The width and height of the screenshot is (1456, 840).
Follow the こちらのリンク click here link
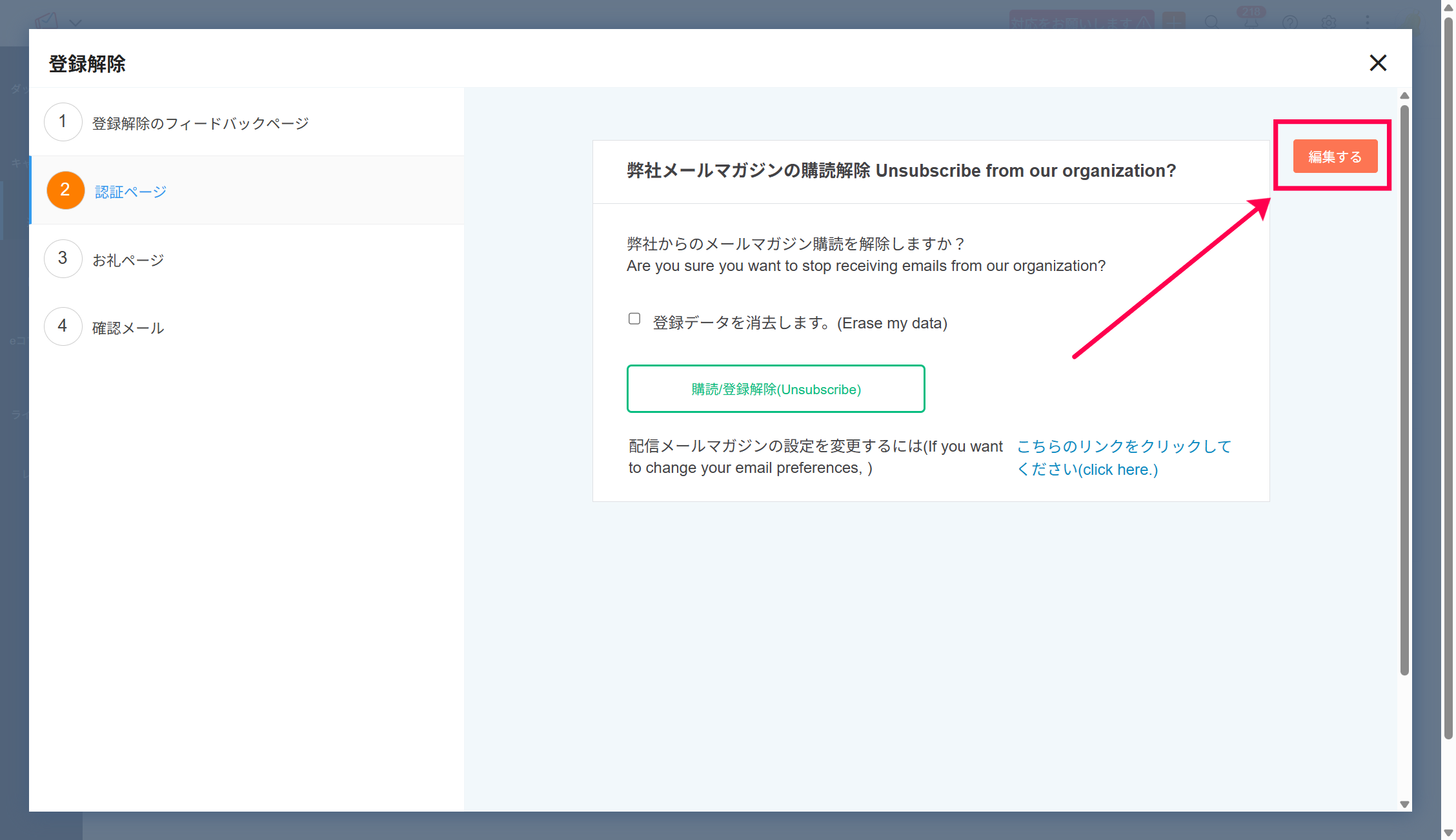[x=1123, y=457]
